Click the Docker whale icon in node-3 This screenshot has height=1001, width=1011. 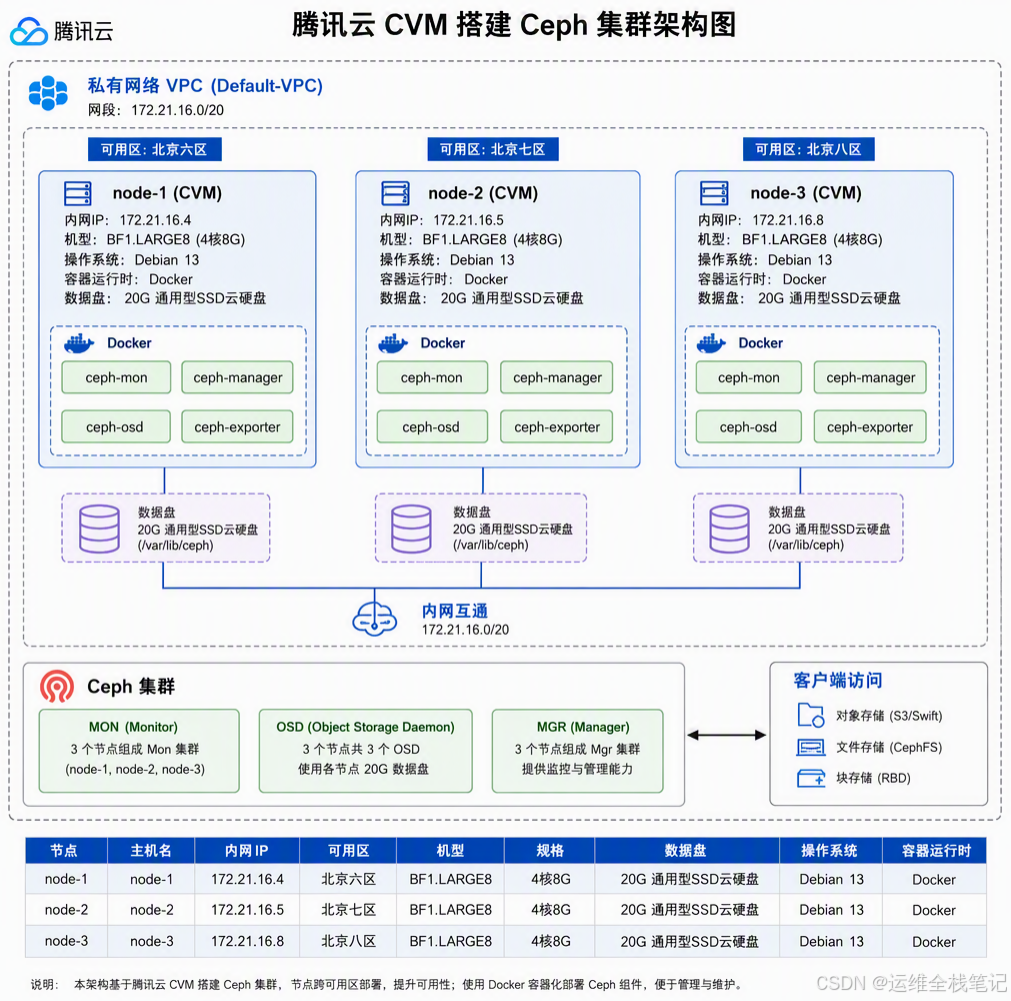(x=711, y=343)
